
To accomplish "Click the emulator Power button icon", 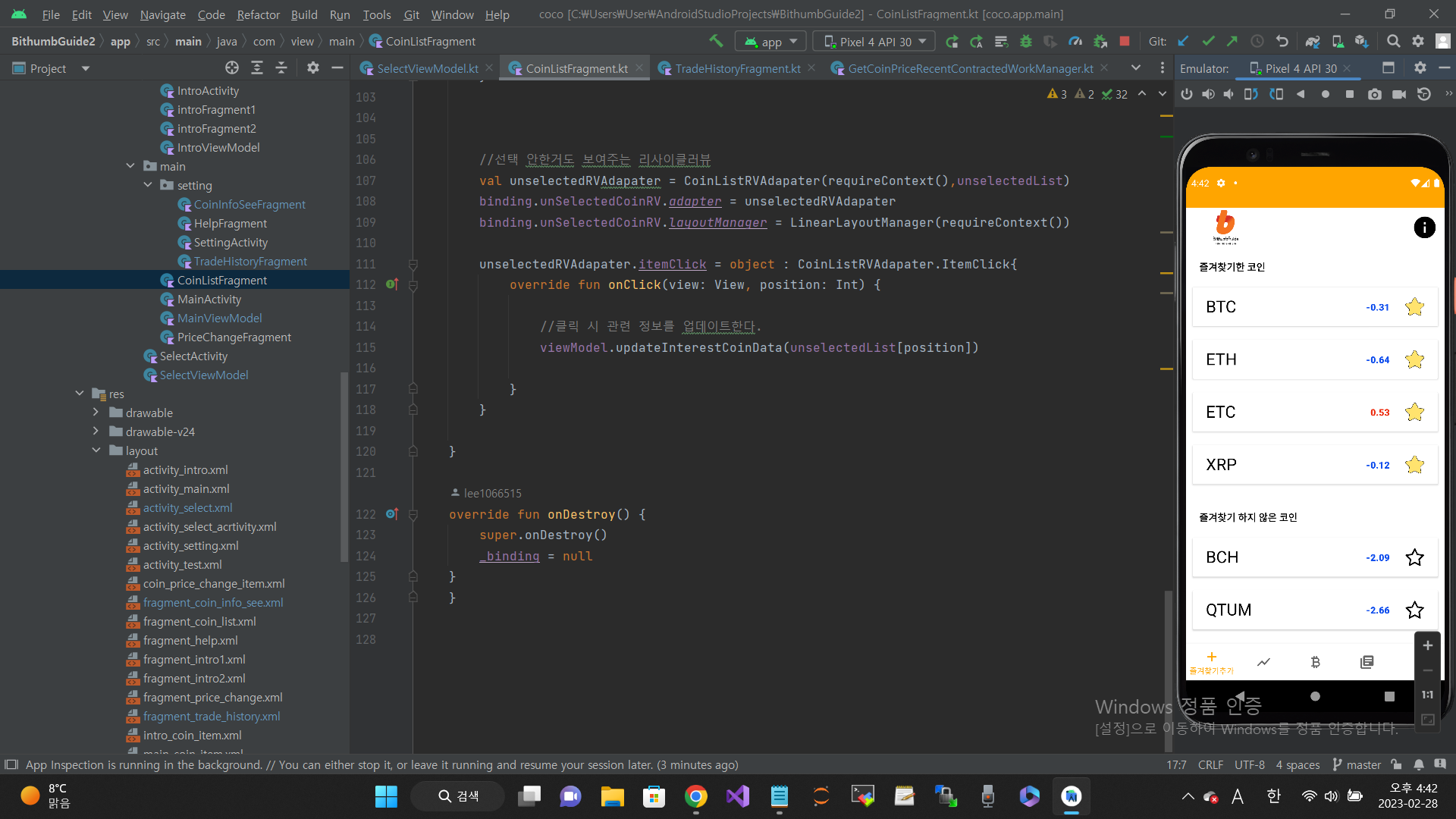I will [x=1187, y=94].
